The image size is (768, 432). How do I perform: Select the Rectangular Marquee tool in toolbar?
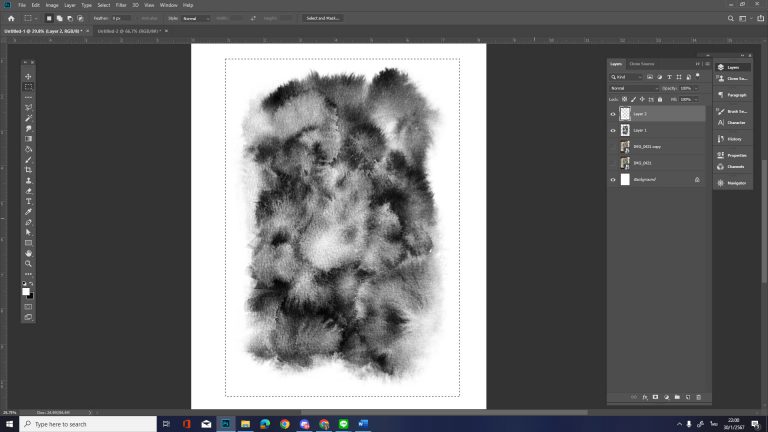coord(28,87)
